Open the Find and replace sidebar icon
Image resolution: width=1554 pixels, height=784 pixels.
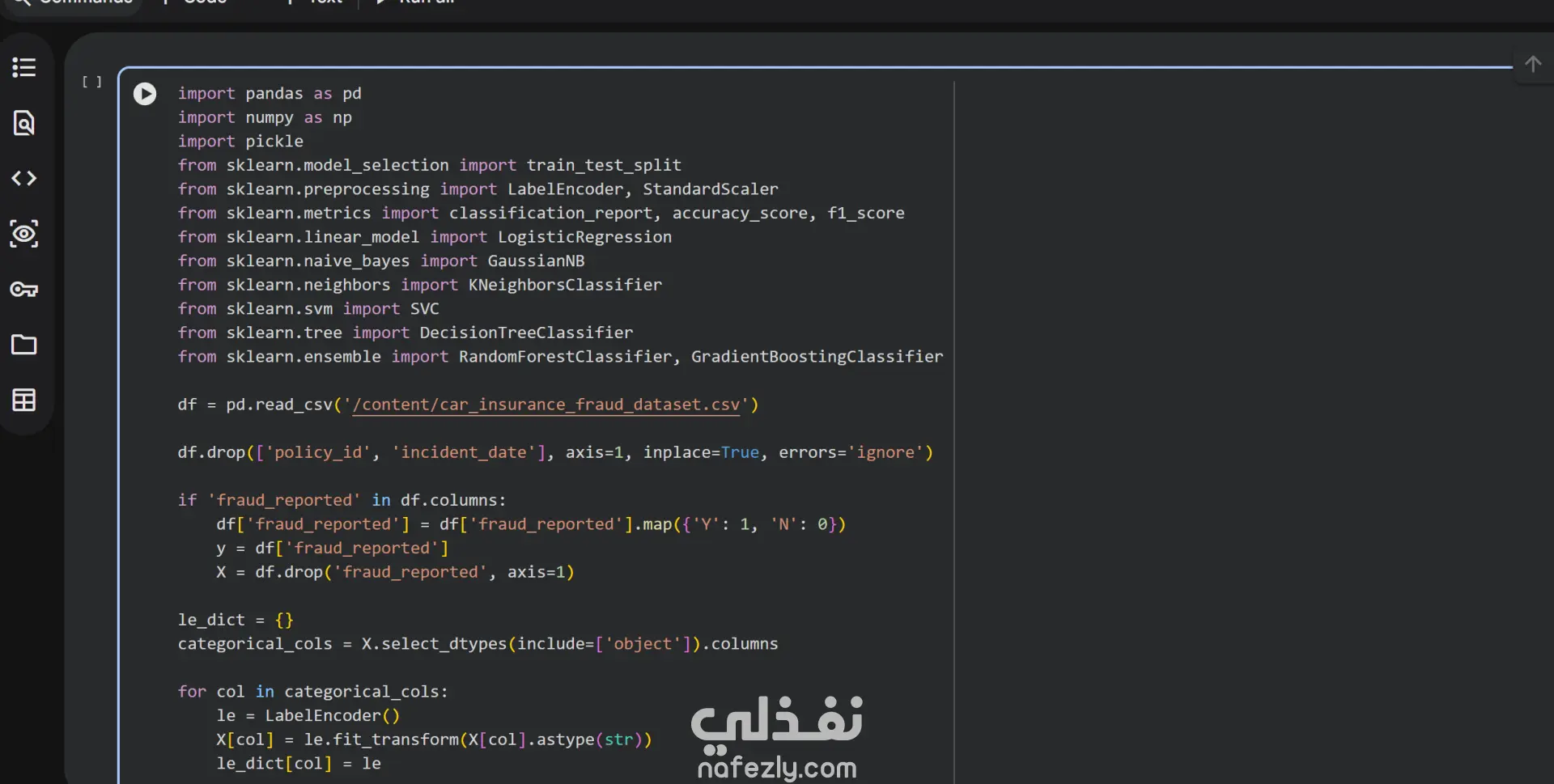point(24,123)
